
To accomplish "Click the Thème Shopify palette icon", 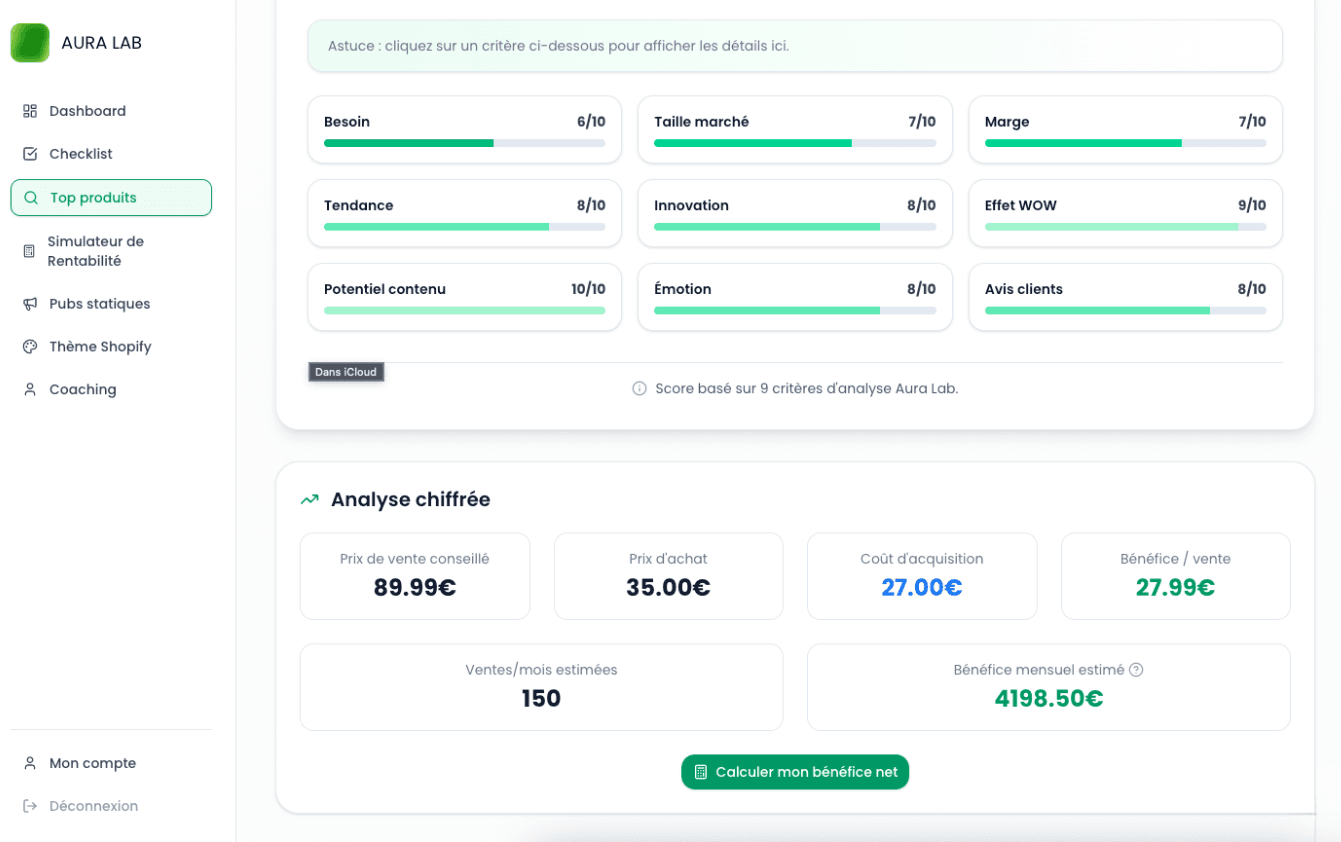I will pos(30,347).
